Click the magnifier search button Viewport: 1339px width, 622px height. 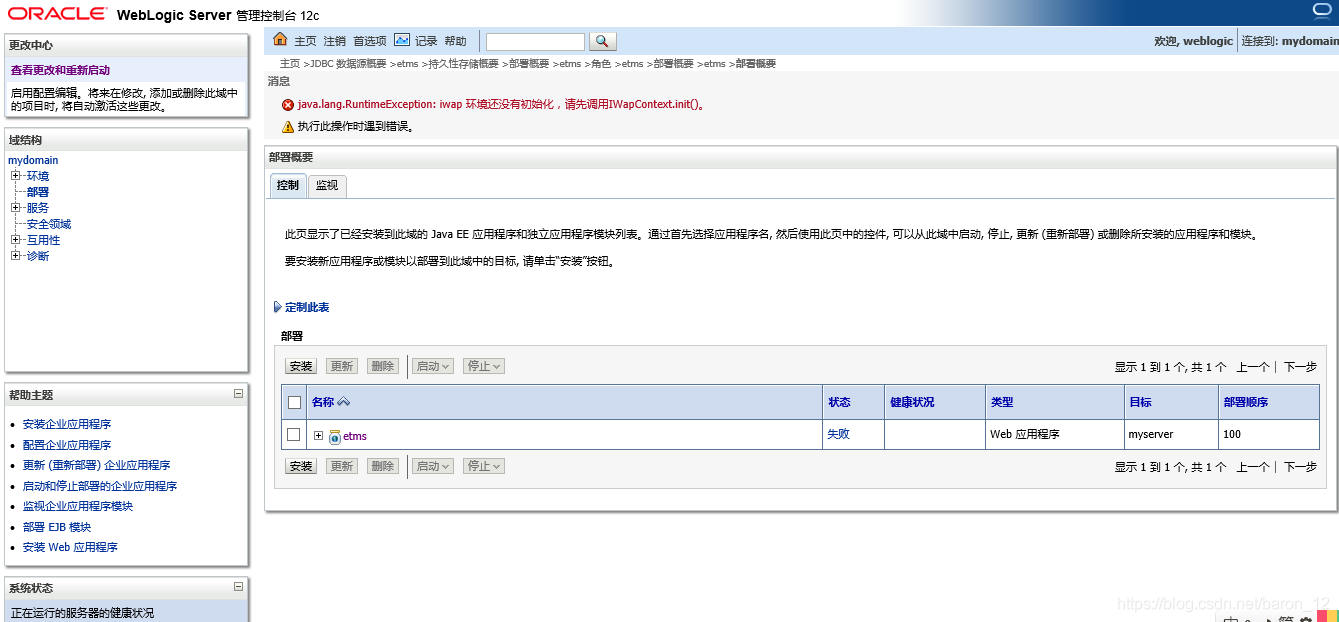(x=603, y=41)
